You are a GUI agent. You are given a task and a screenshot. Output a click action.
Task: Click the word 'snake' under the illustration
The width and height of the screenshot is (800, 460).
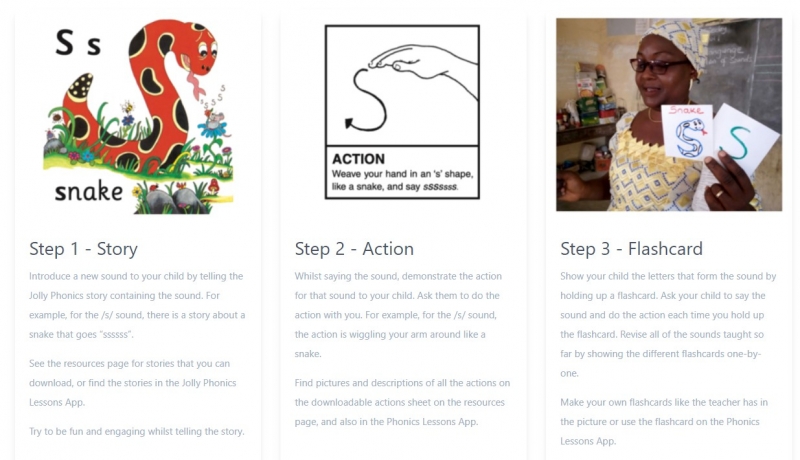pos(89,191)
